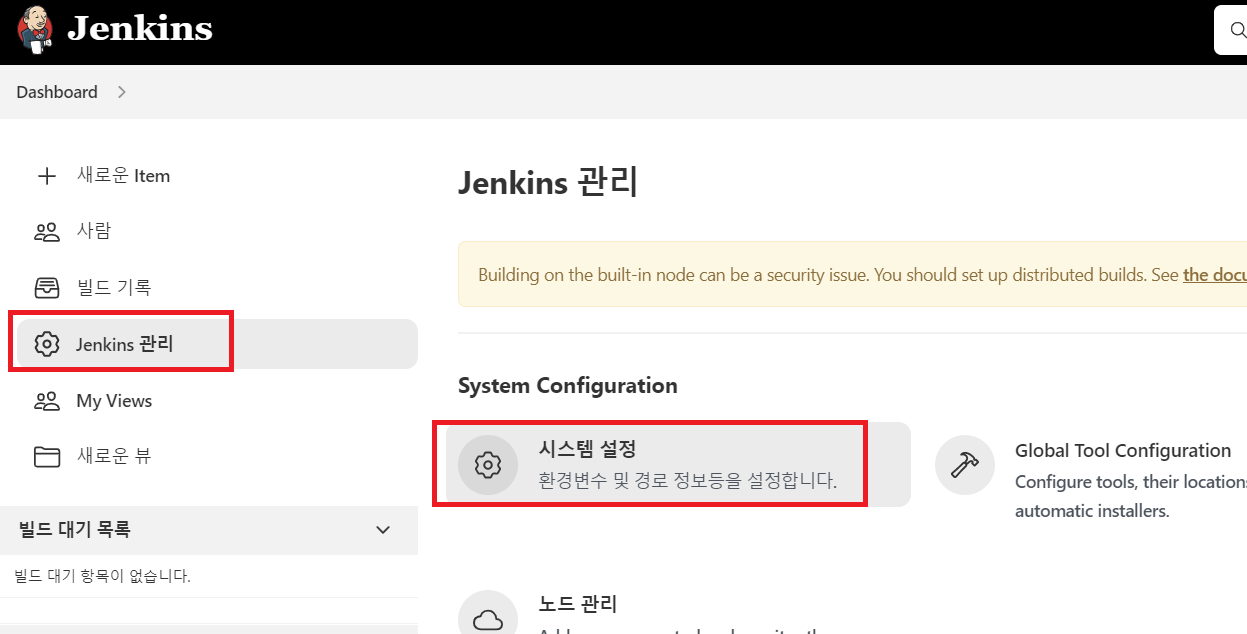The width and height of the screenshot is (1247, 634).
Task: Click the tray icon for 빌드 기록
Action: pyautogui.click(x=46, y=288)
